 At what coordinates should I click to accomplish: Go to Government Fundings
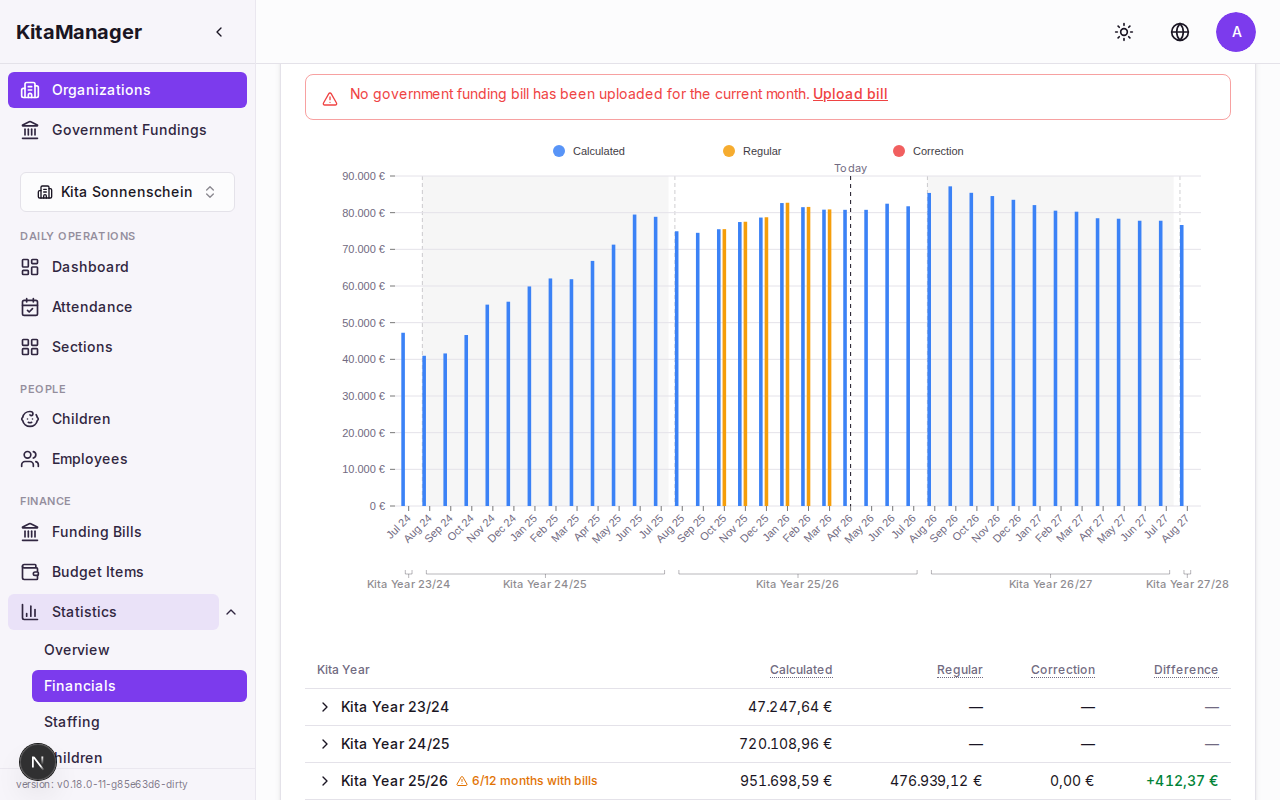tap(128, 130)
